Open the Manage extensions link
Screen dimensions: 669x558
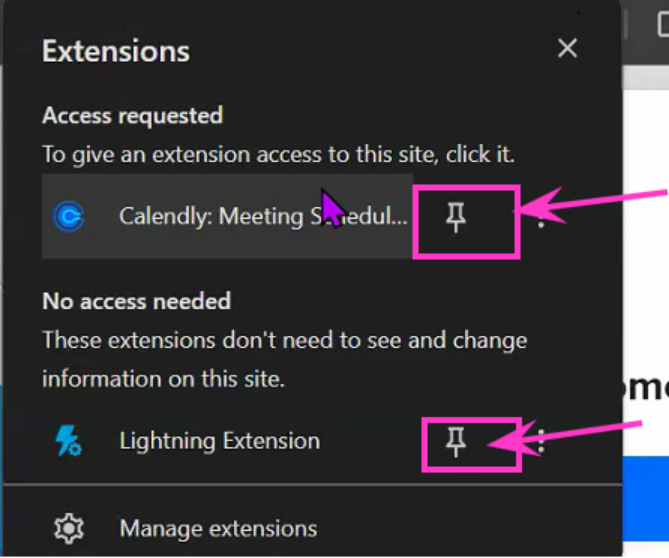[218, 529]
